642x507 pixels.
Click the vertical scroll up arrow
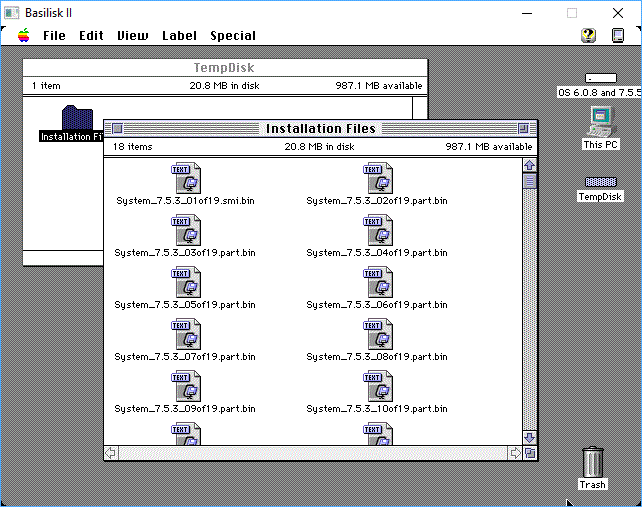click(530, 165)
